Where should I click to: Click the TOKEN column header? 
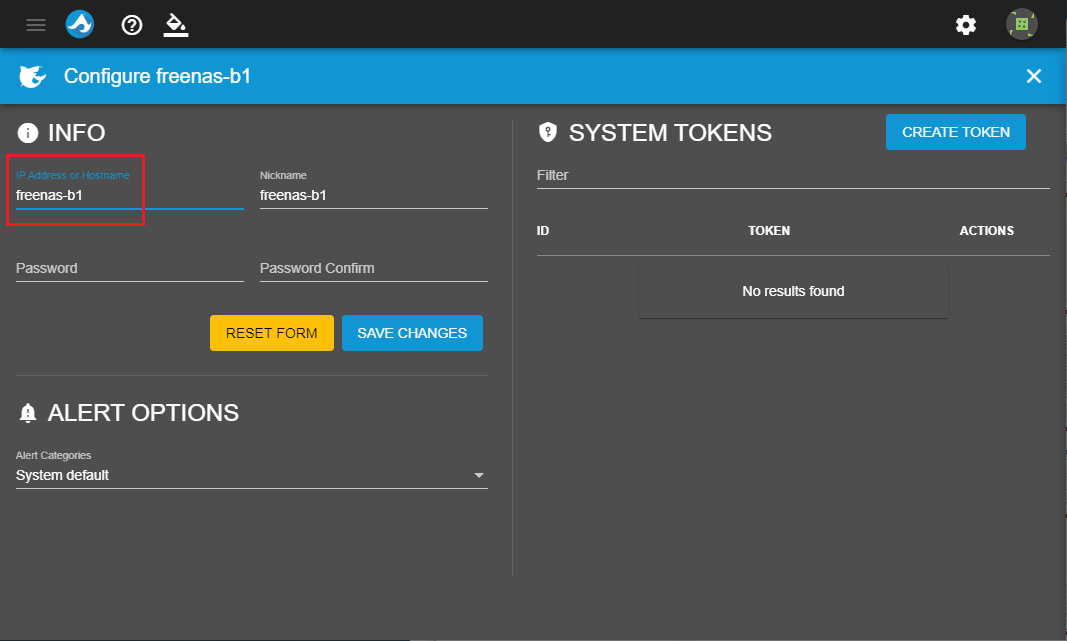point(769,231)
